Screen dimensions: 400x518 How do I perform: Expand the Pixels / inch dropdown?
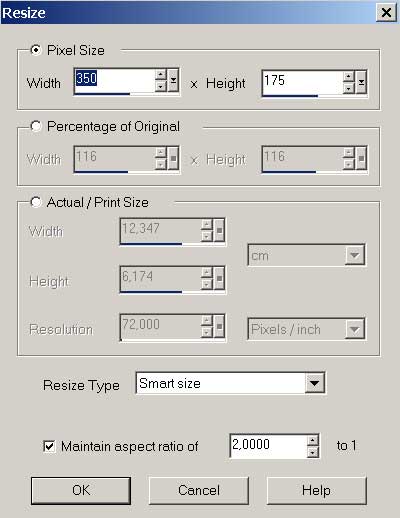coord(354,329)
